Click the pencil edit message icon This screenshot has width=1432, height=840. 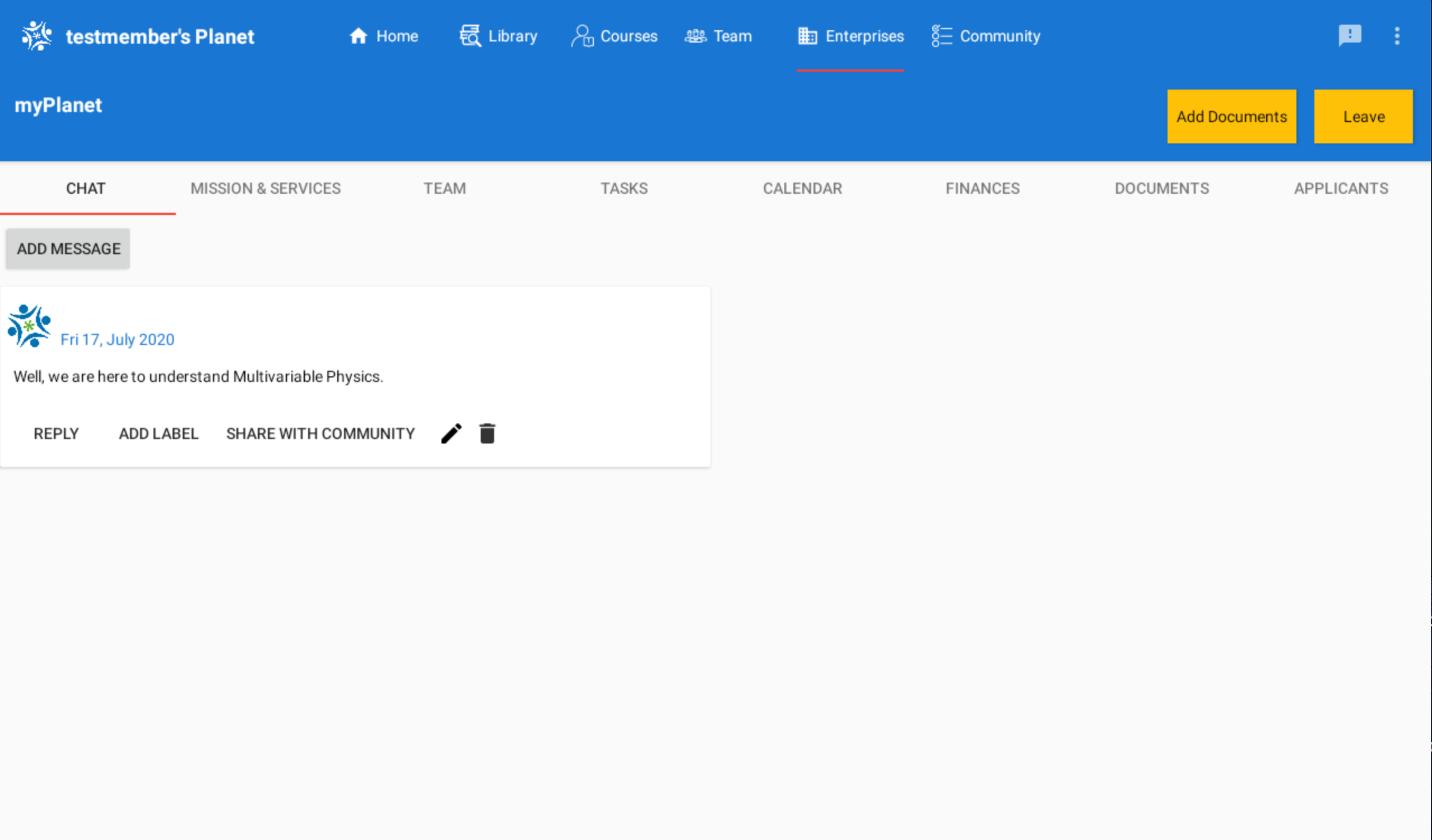click(x=452, y=434)
